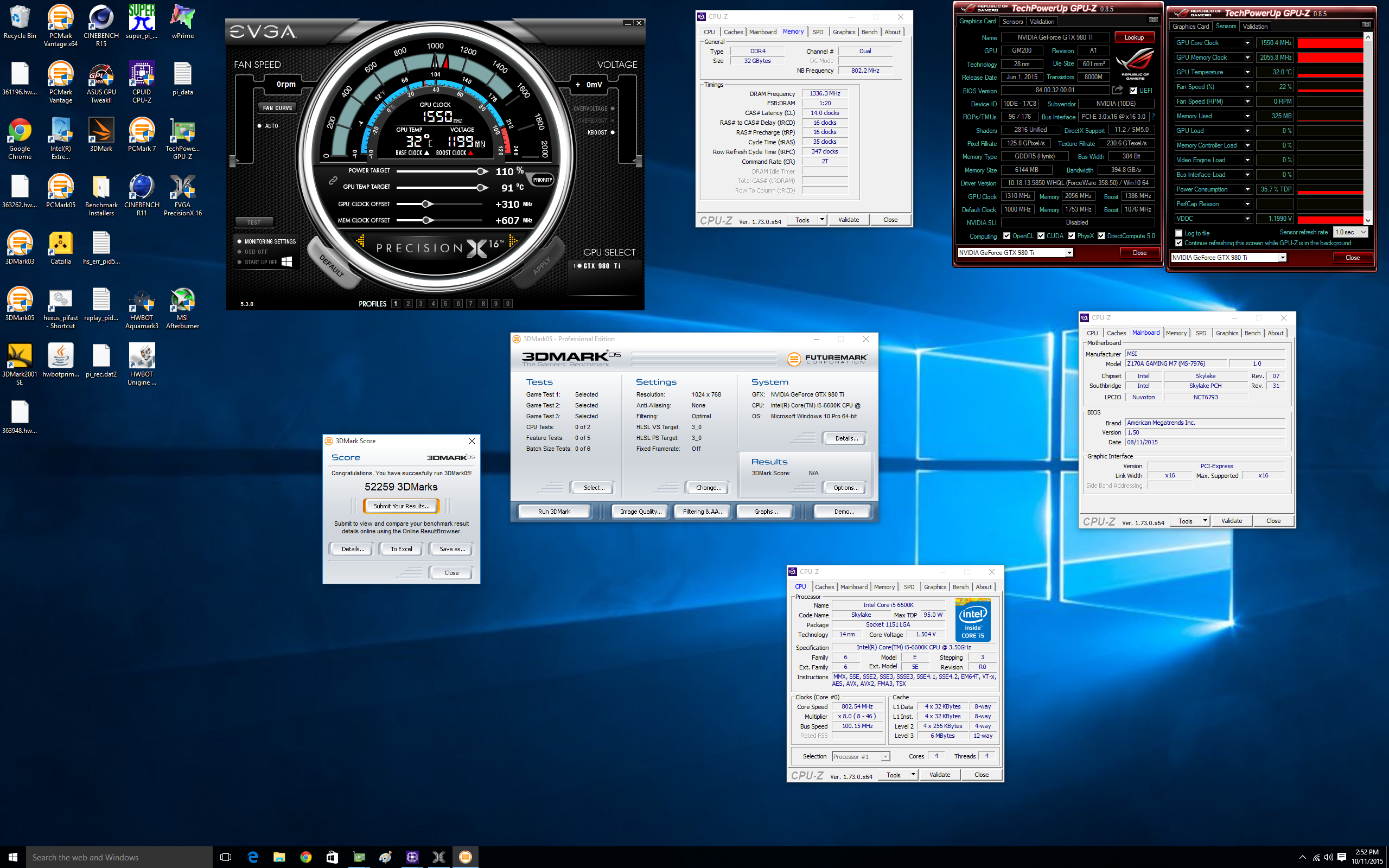
Task: Expand Tools dropdown arrow in CPU-Z Memory window
Action: click(822, 219)
